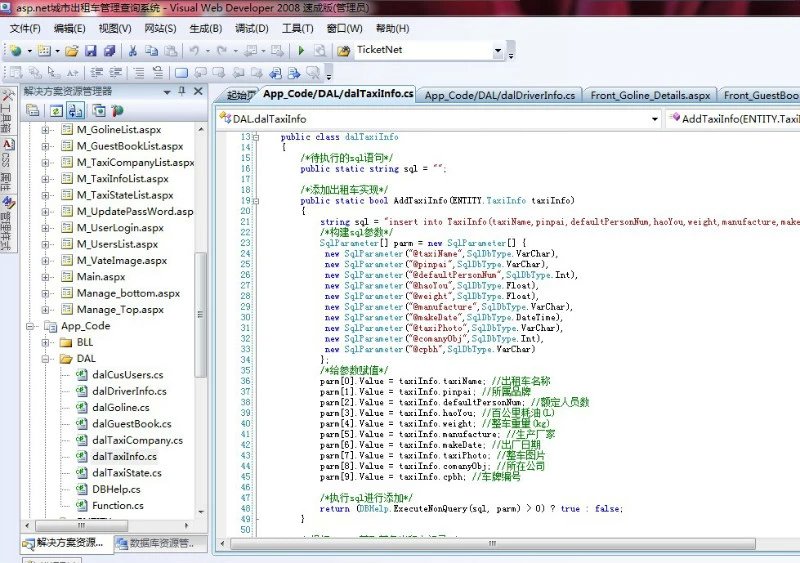Expand the BLL folder node
This screenshot has width=800, height=563.
pos(45,342)
